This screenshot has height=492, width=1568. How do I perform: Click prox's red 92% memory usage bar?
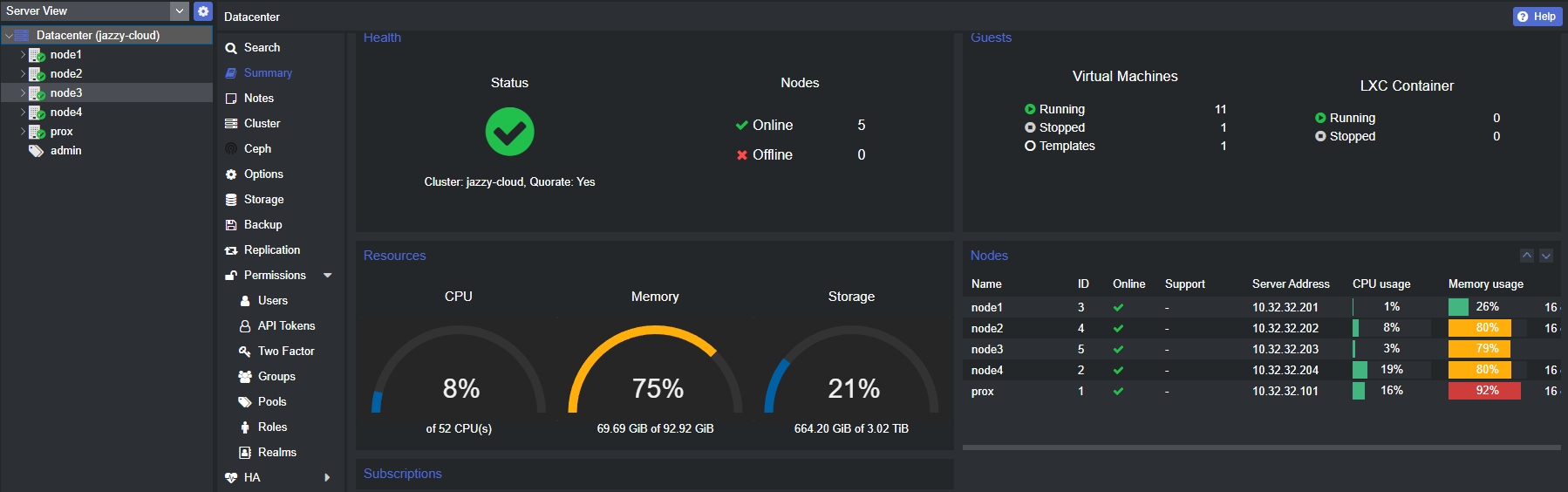tap(1484, 391)
